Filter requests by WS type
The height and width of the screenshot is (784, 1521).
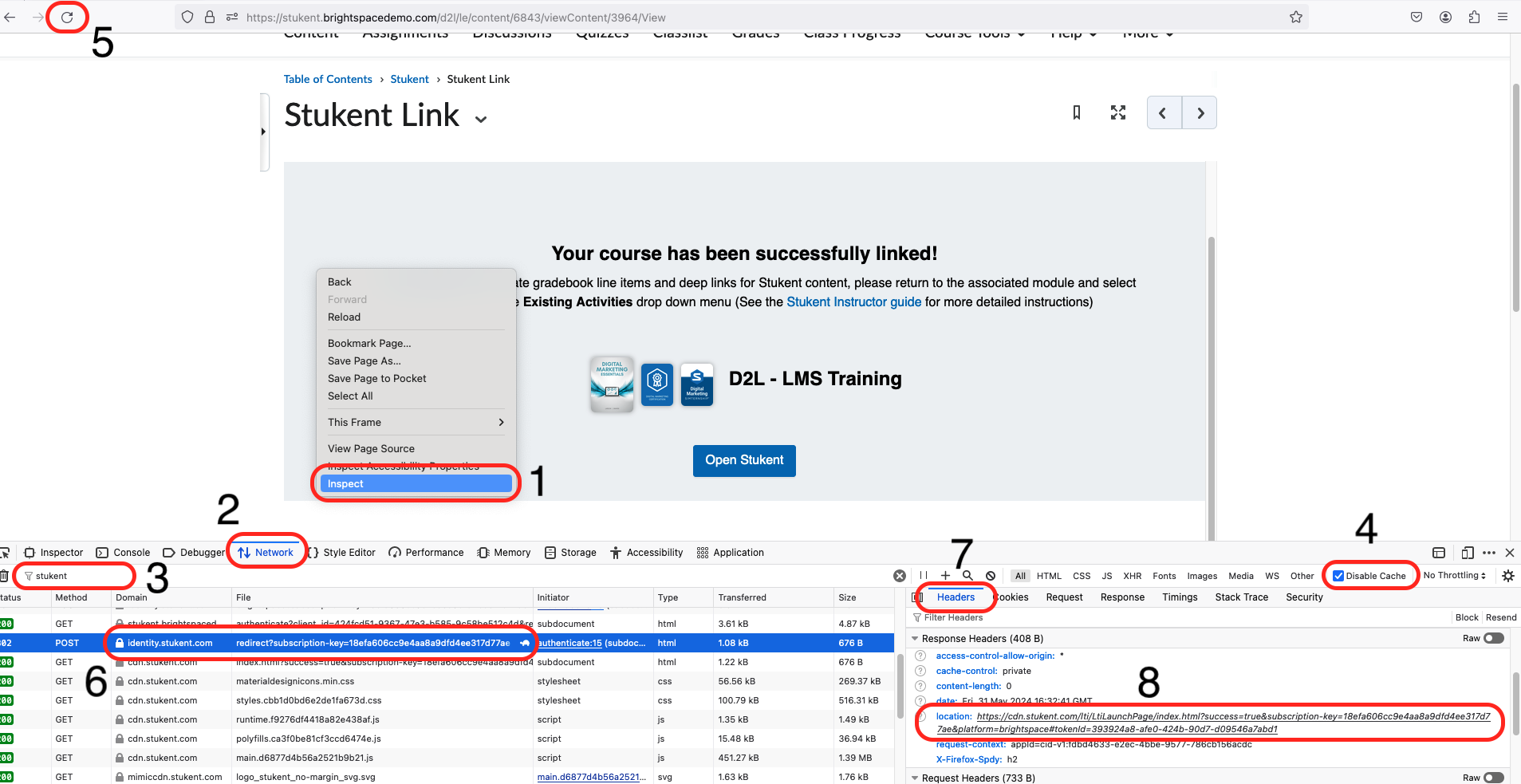click(1272, 576)
